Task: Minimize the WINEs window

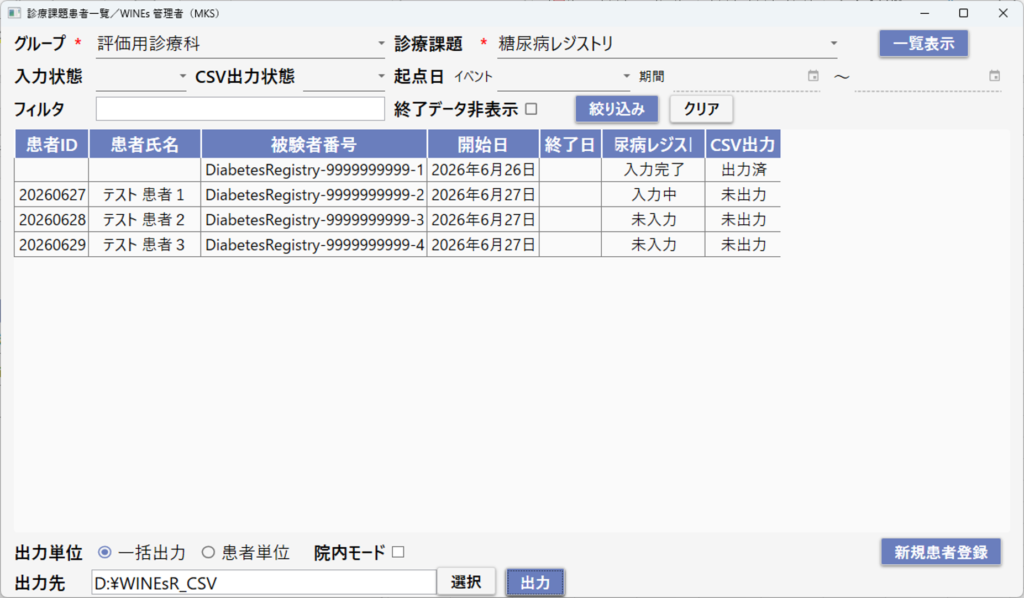Action: pos(925,13)
